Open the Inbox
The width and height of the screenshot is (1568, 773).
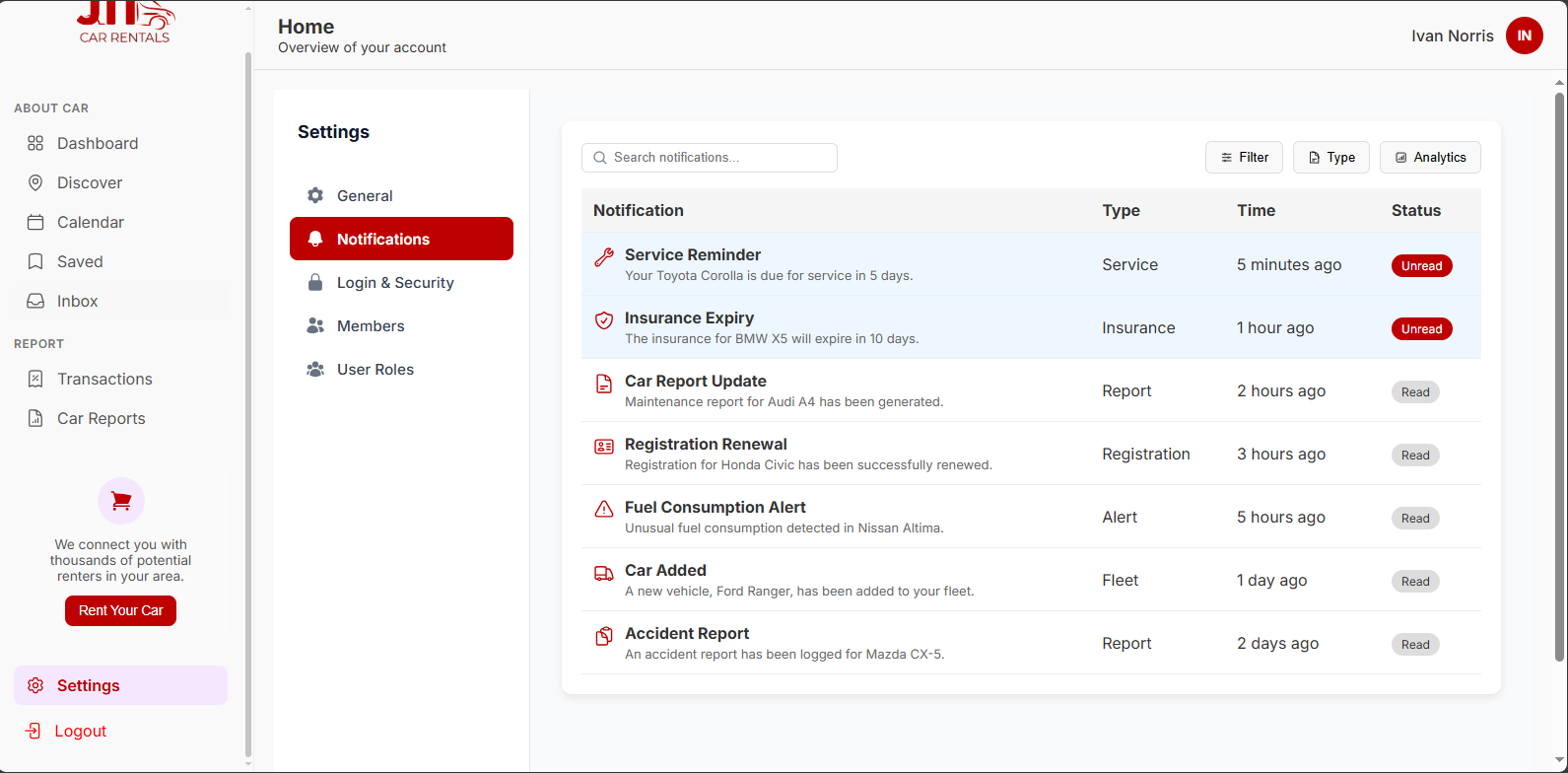(x=120, y=301)
